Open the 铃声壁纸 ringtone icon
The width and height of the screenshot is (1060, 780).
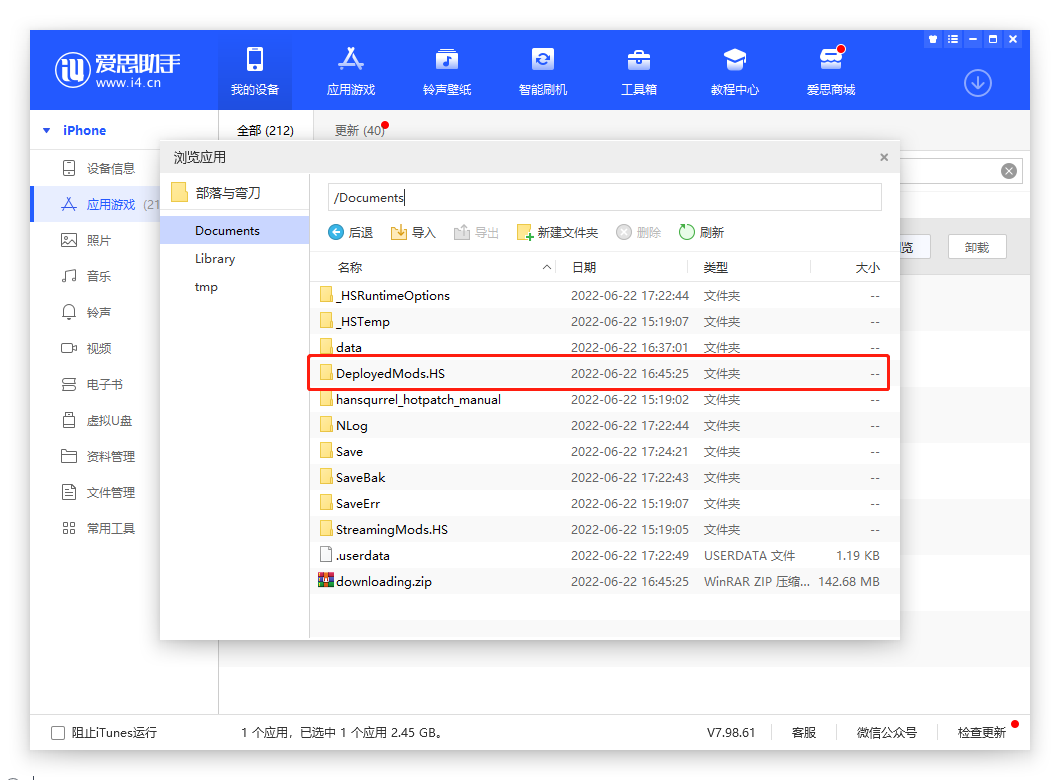(447, 59)
